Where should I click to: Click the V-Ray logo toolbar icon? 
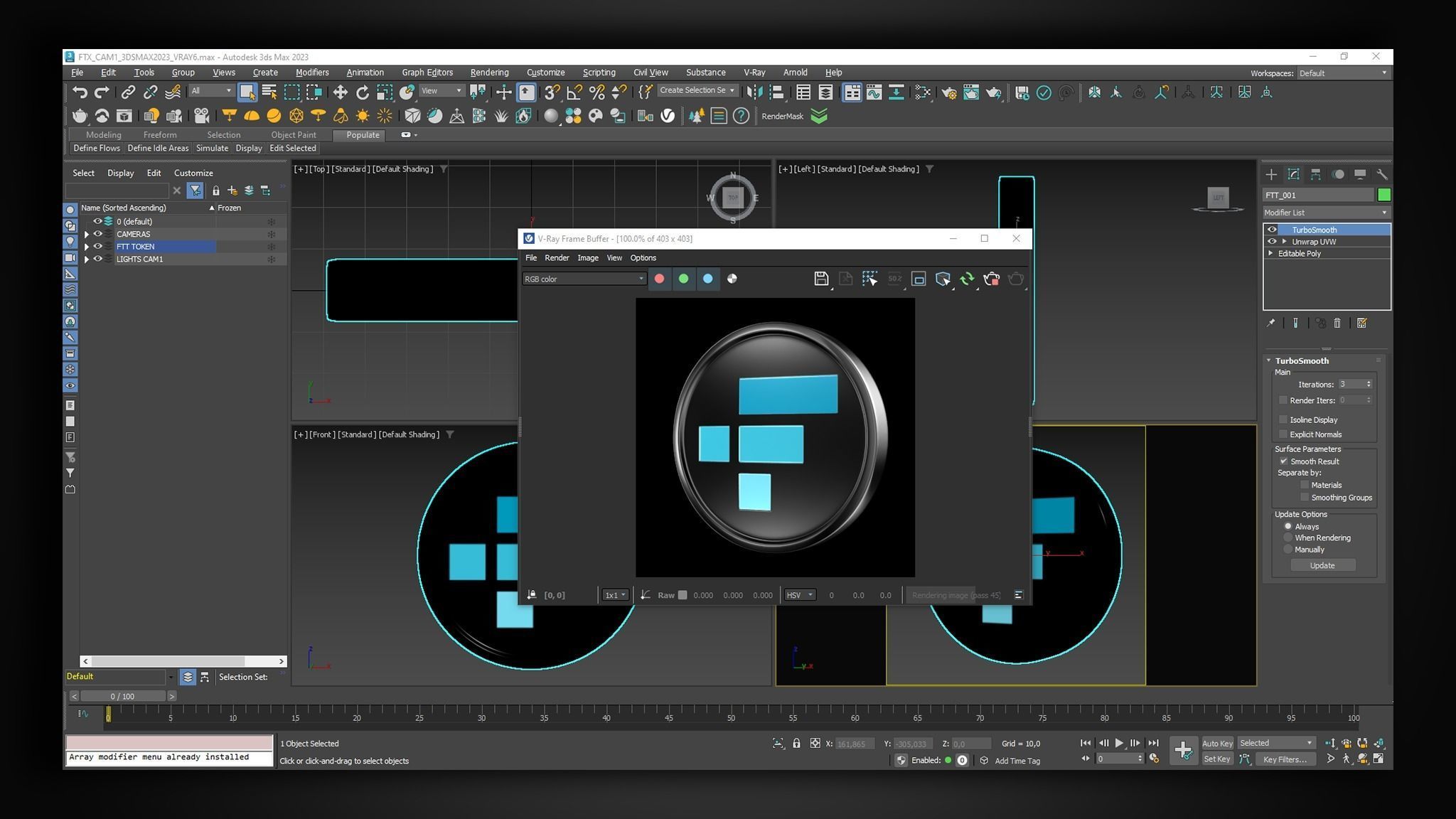668,116
